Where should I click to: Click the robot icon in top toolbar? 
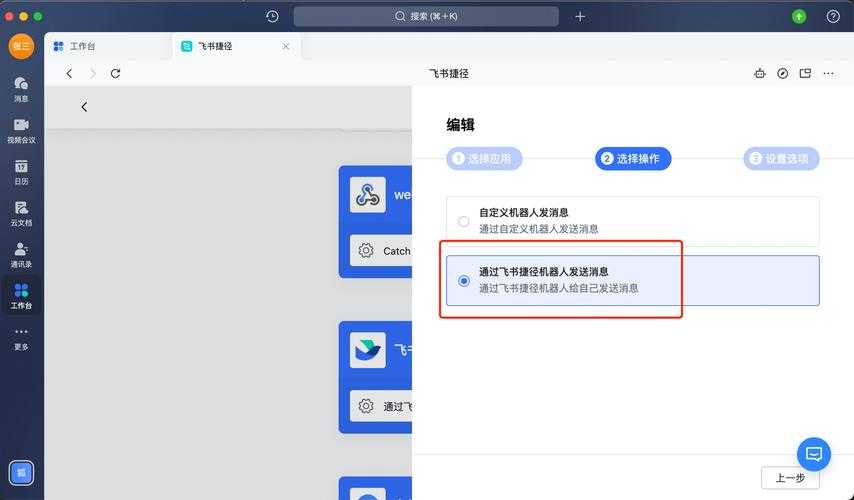[760, 73]
